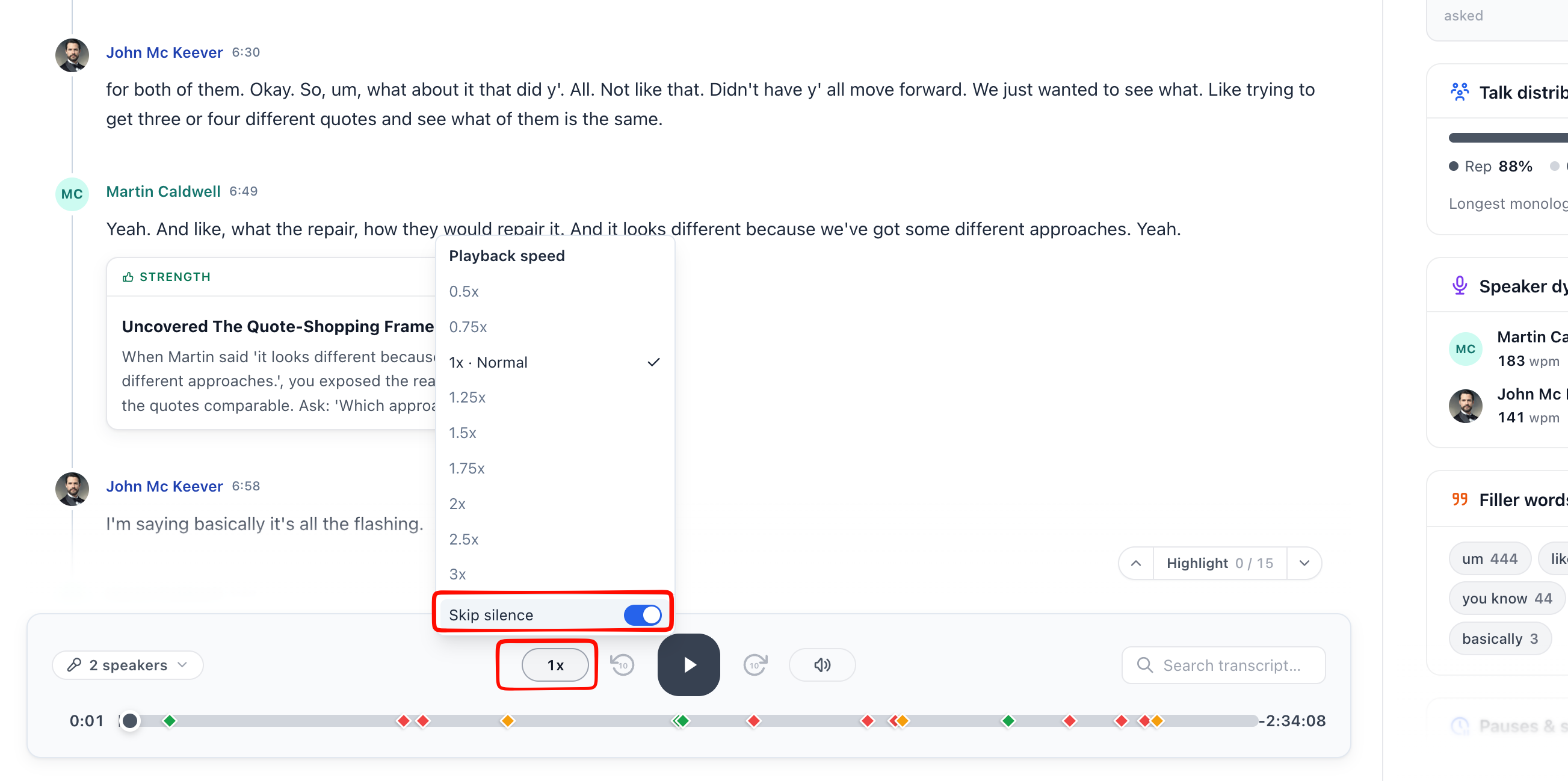Click Martin Caldwell name at 6:49
The image size is (1568, 781).
click(163, 191)
